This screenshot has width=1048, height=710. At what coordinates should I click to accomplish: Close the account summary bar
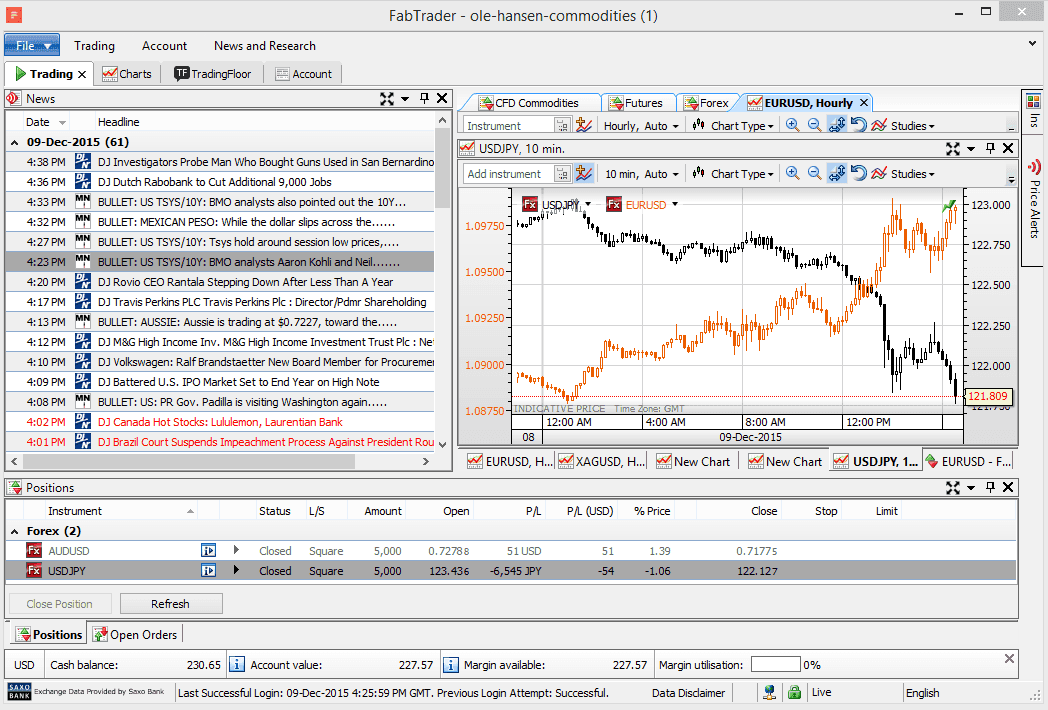click(1009, 659)
